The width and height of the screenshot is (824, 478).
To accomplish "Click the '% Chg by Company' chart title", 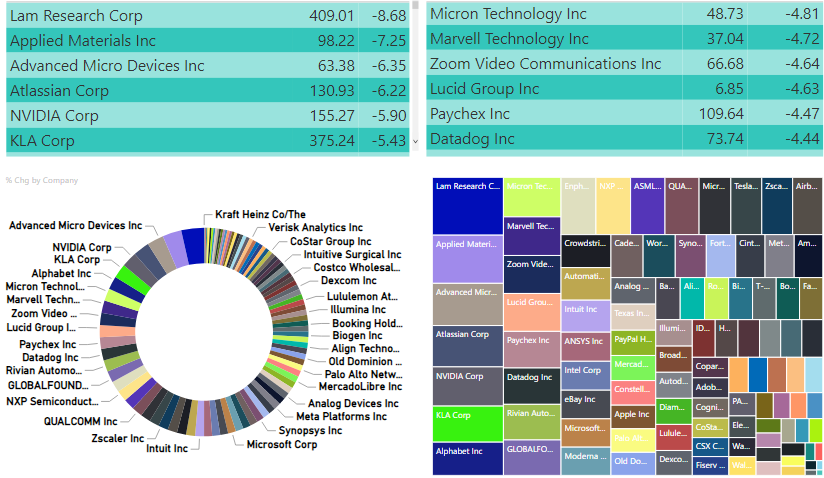I will click(x=42, y=180).
